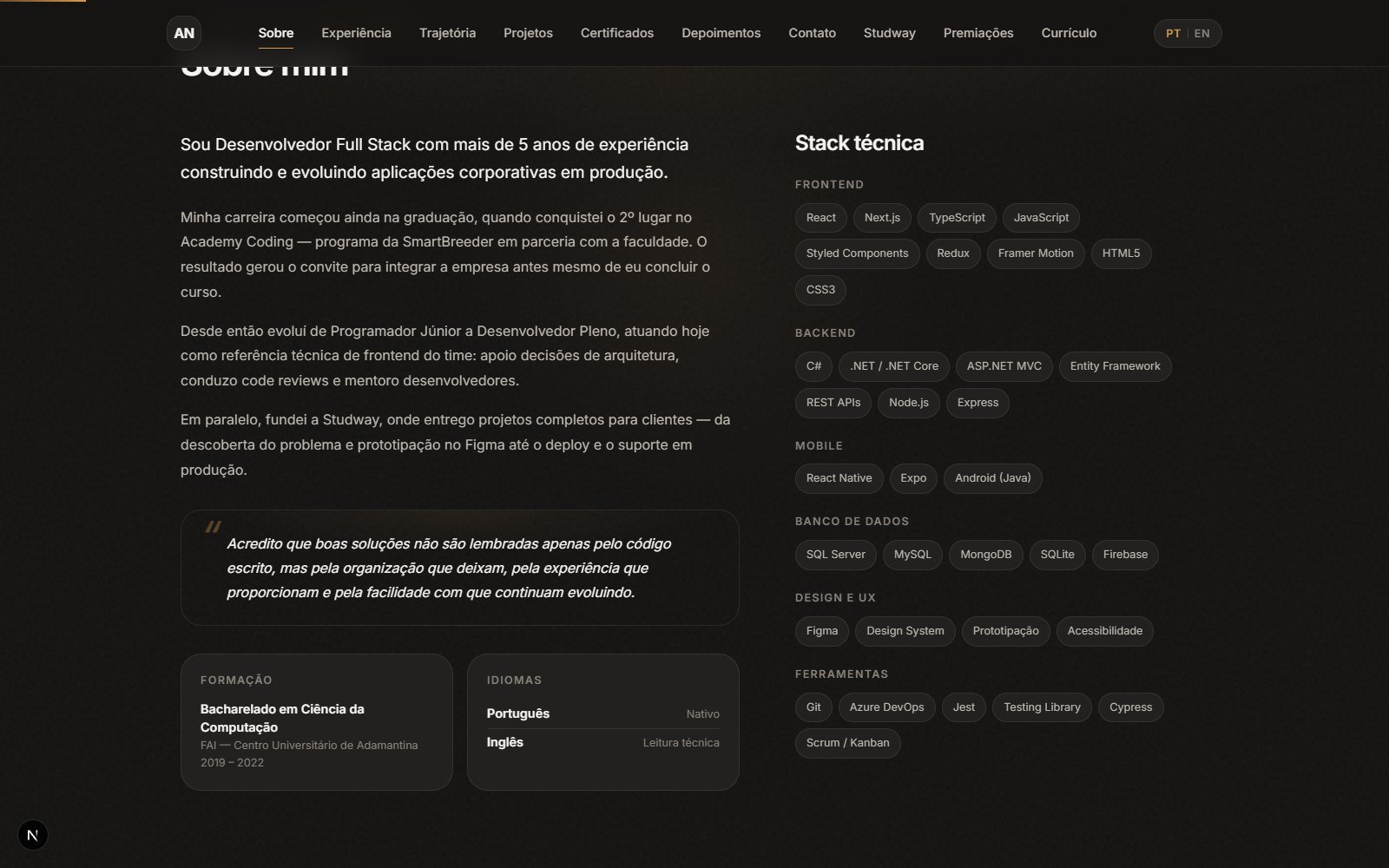Open the Currículo nav item
Viewport: 1389px width, 868px height.
(1069, 33)
